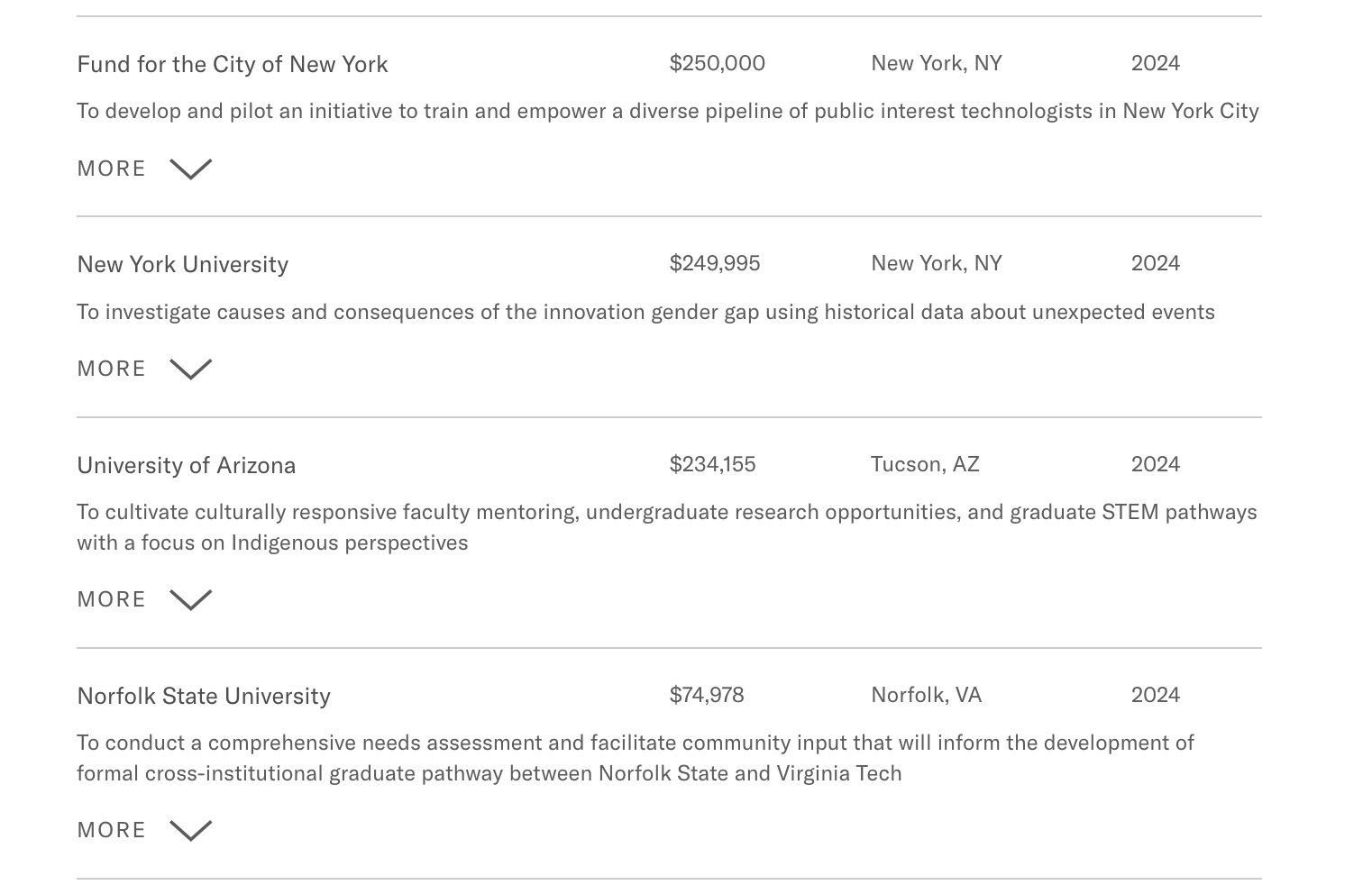Open University of Arizona grant title
This screenshot has width=1372, height=885.
click(x=187, y=465)
